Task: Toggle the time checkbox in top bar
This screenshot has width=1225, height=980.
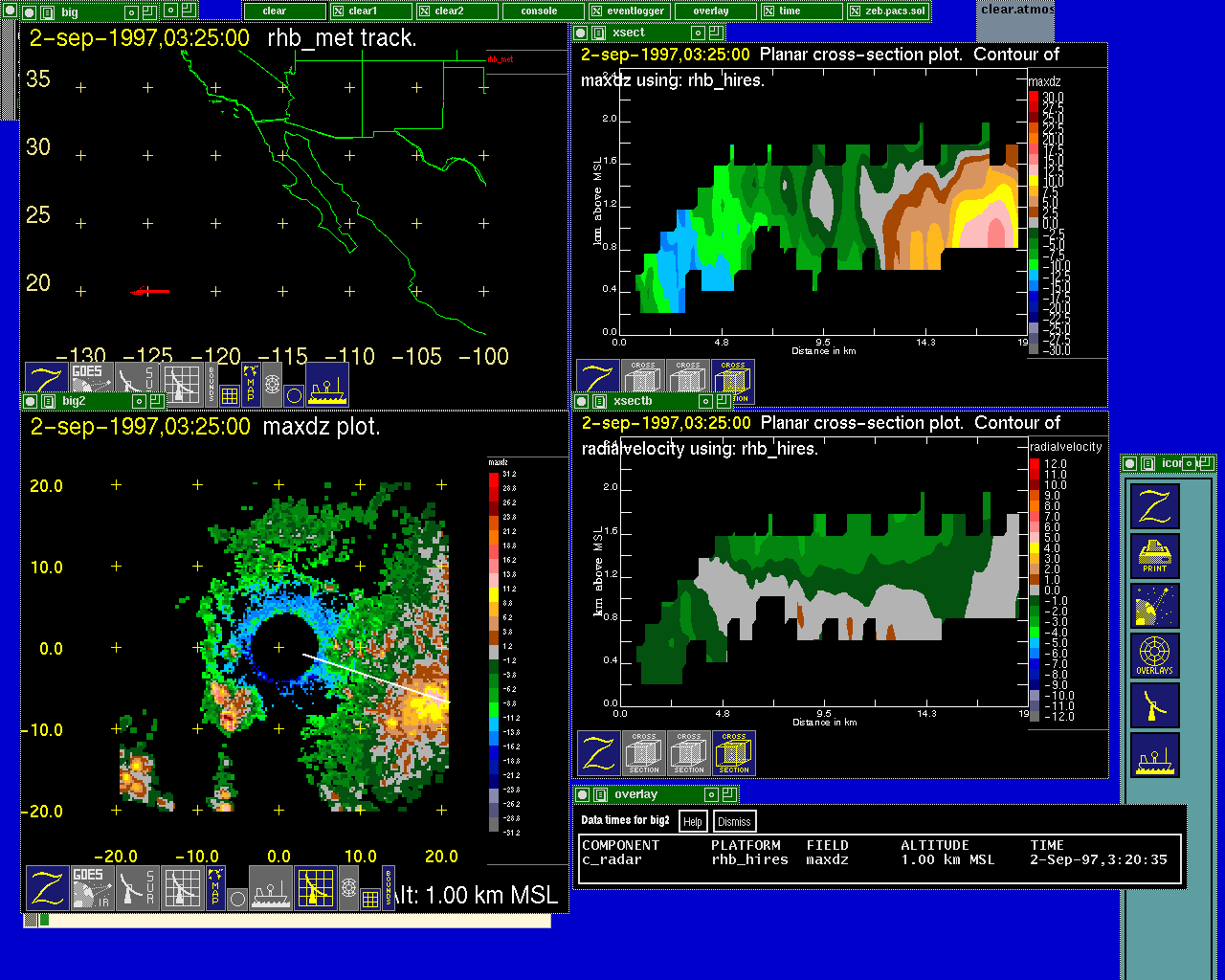Action: pyautogui.click(x=768, y=11)
